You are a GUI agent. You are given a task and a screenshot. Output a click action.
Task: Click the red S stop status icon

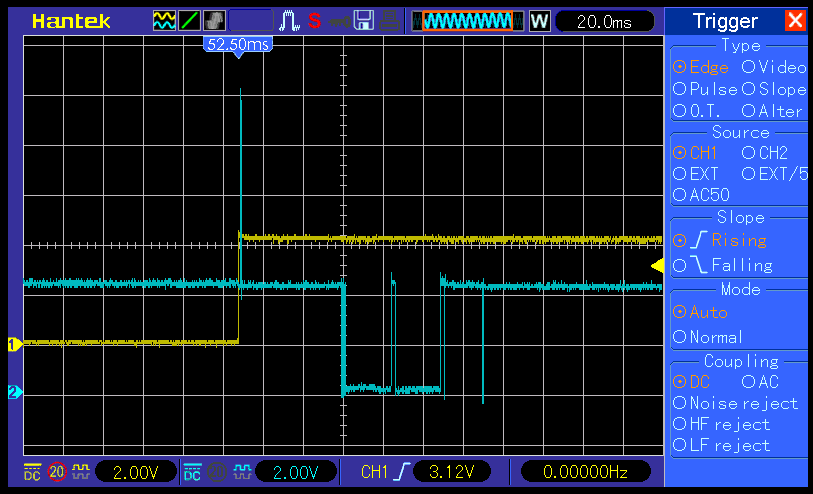coord(315,20)
